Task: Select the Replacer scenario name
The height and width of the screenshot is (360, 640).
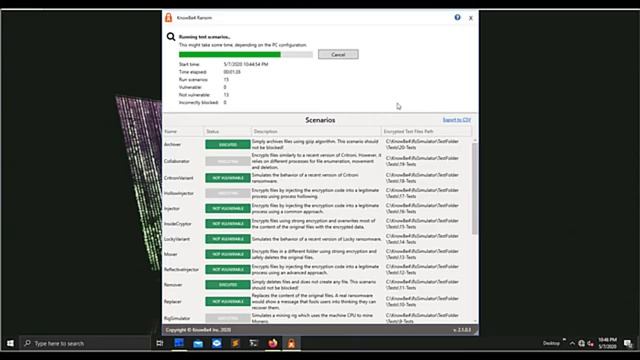Action: tap(173, 302)
